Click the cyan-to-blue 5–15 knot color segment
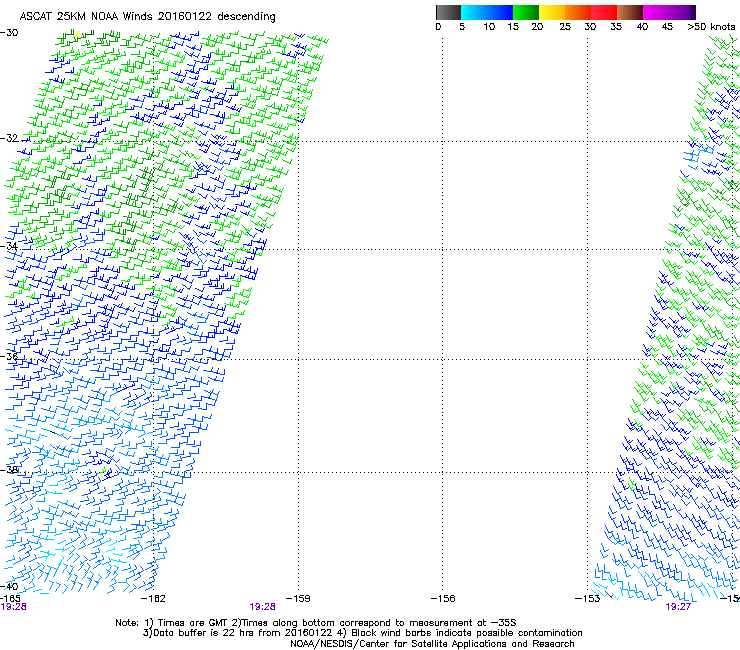This screenshot has height=650, width=740. pyautogui.click(x=487, y=12)
